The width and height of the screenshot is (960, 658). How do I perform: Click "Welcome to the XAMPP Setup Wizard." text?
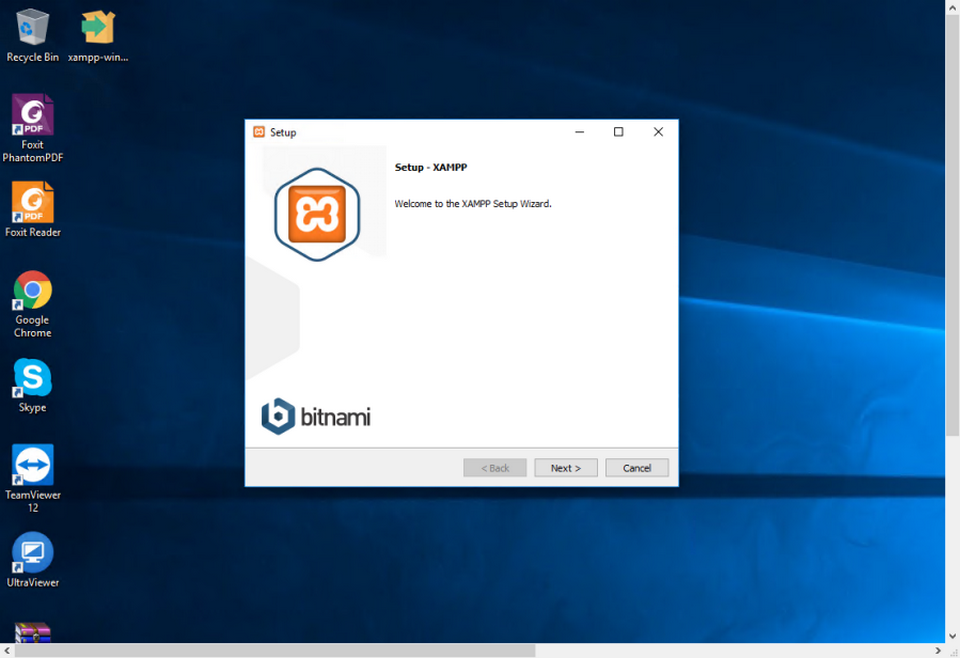(473, 204)
